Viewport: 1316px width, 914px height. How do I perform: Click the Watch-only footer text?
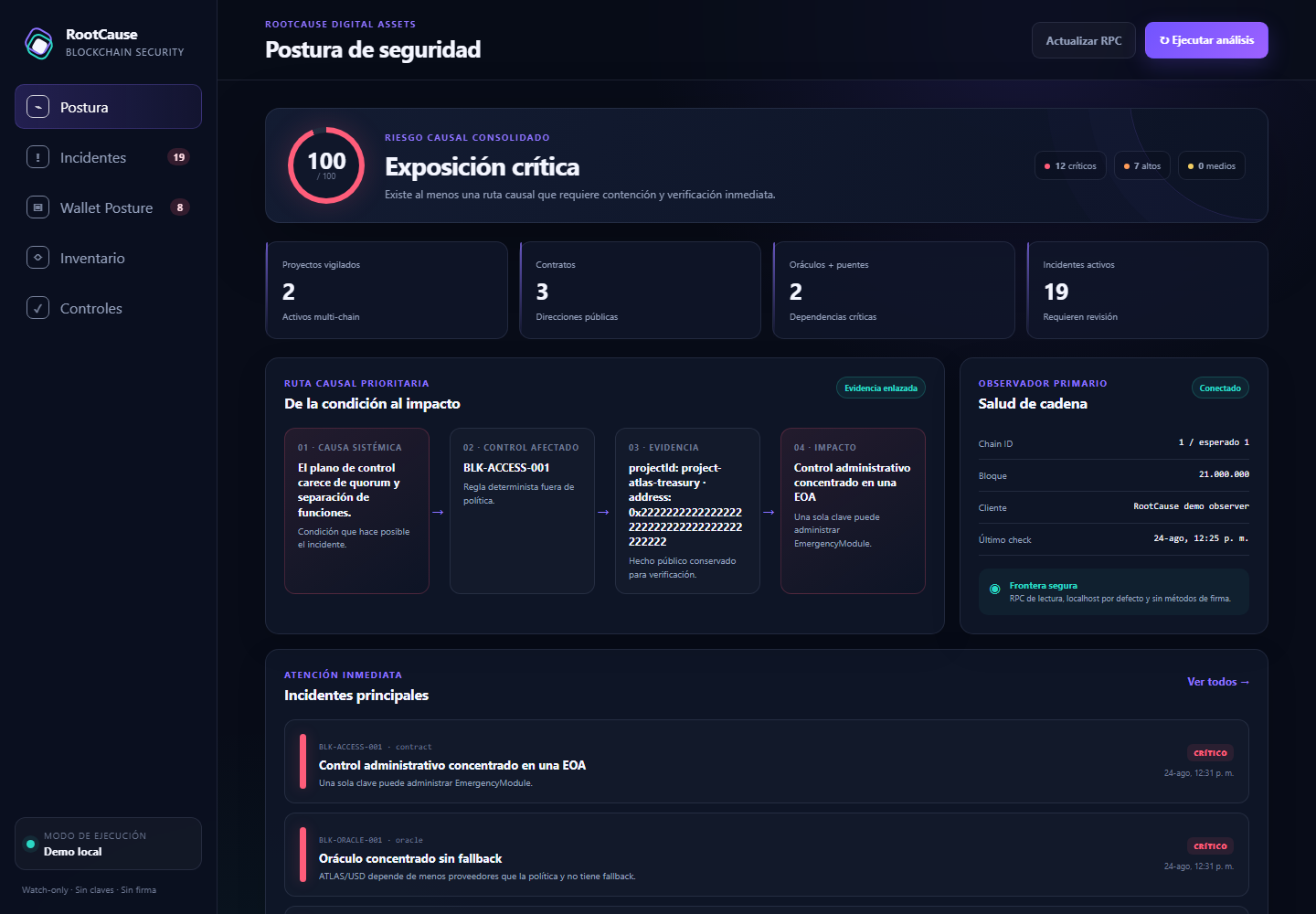tap(90, 890)
